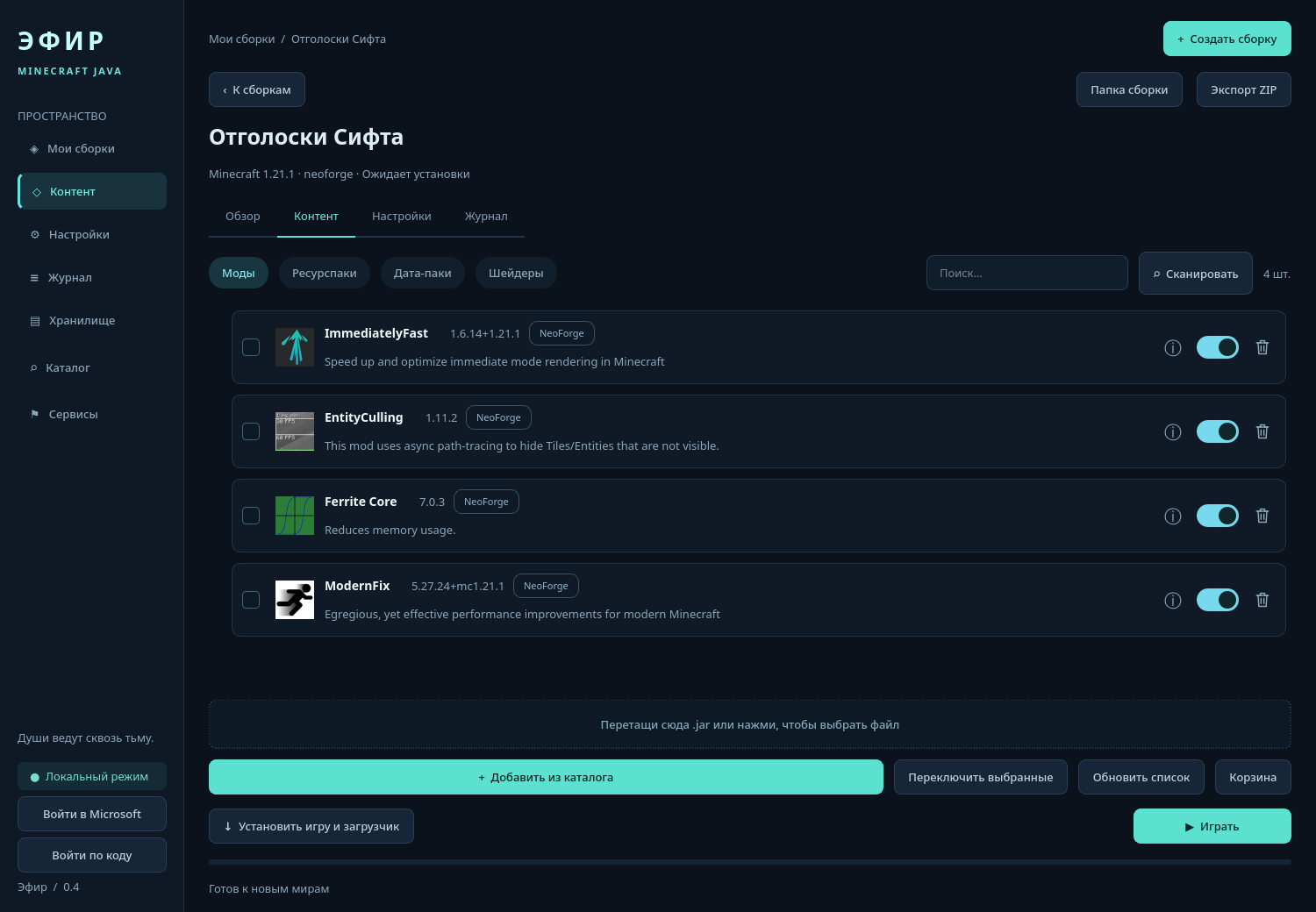Click Добавить из каталога button
This screenshot has width=1316, height=912.
coord(546,777)
